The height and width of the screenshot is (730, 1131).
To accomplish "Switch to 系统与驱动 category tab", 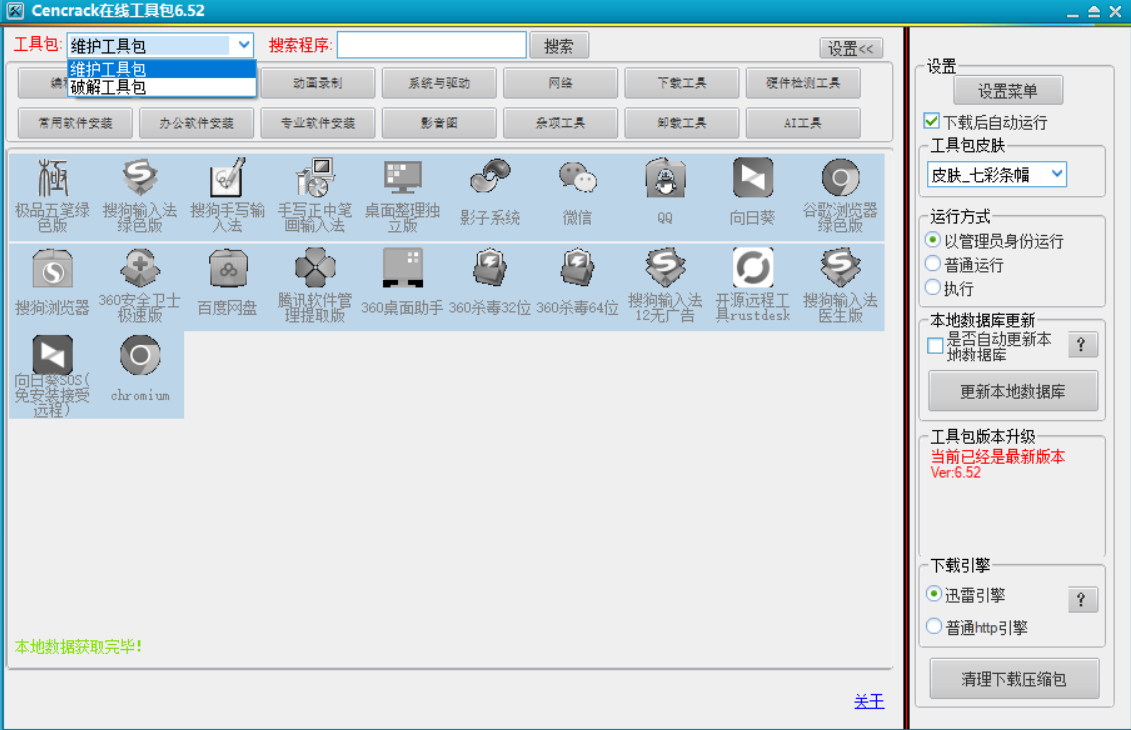I will 439,83.
